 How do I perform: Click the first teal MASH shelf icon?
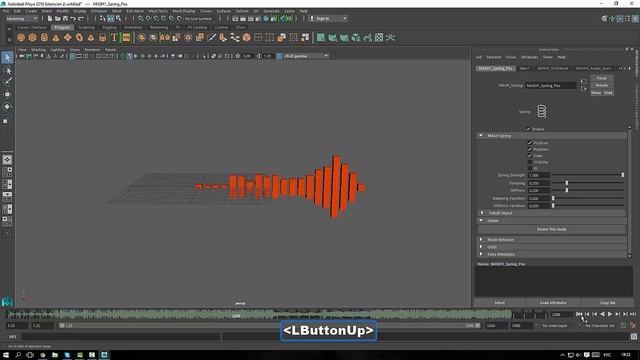[x=321, y=38]
